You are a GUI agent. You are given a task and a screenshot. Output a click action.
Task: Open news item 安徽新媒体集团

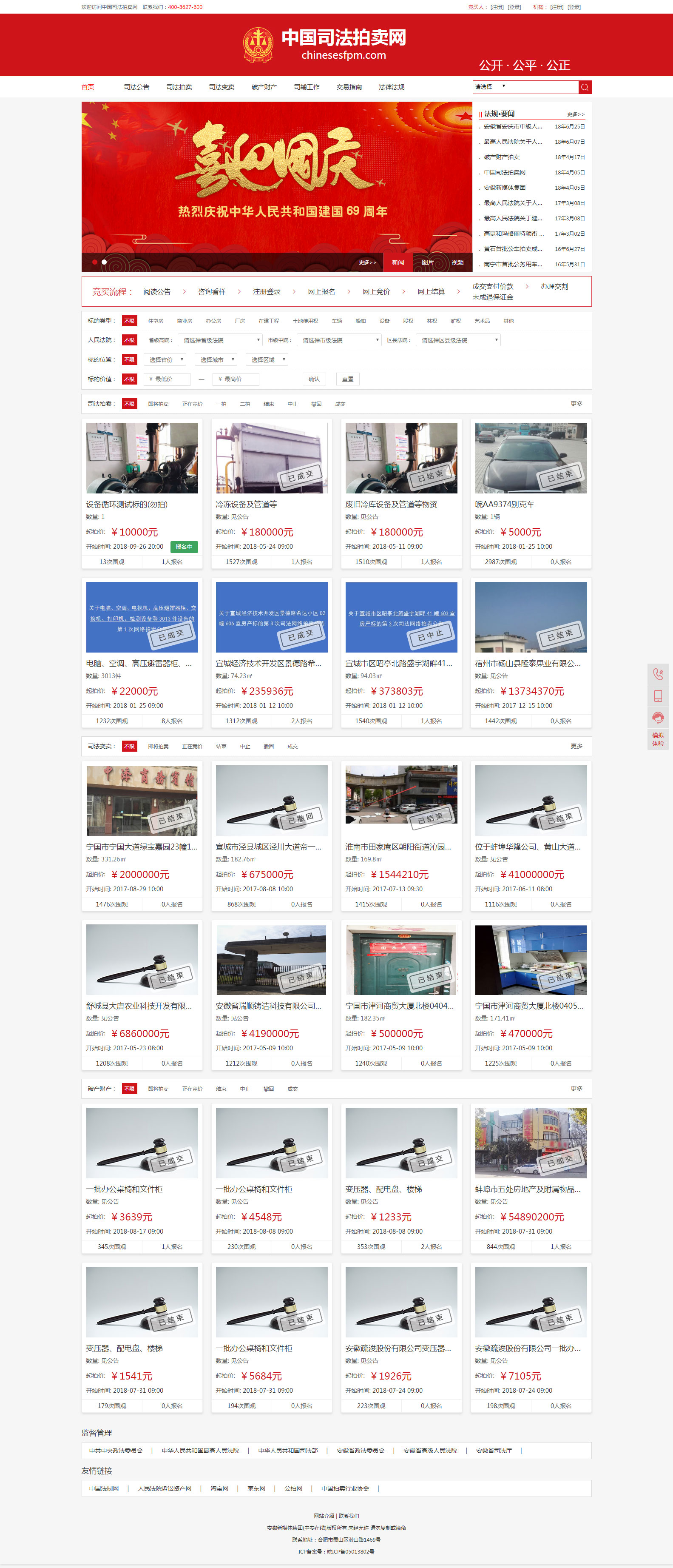coord(505,188)
